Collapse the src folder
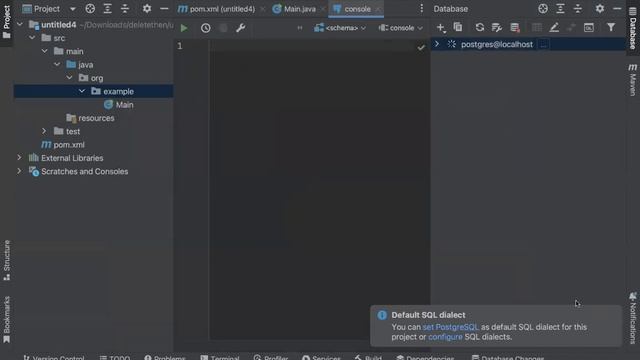This screenshot has height=360, width=640. tap(32, 38)
